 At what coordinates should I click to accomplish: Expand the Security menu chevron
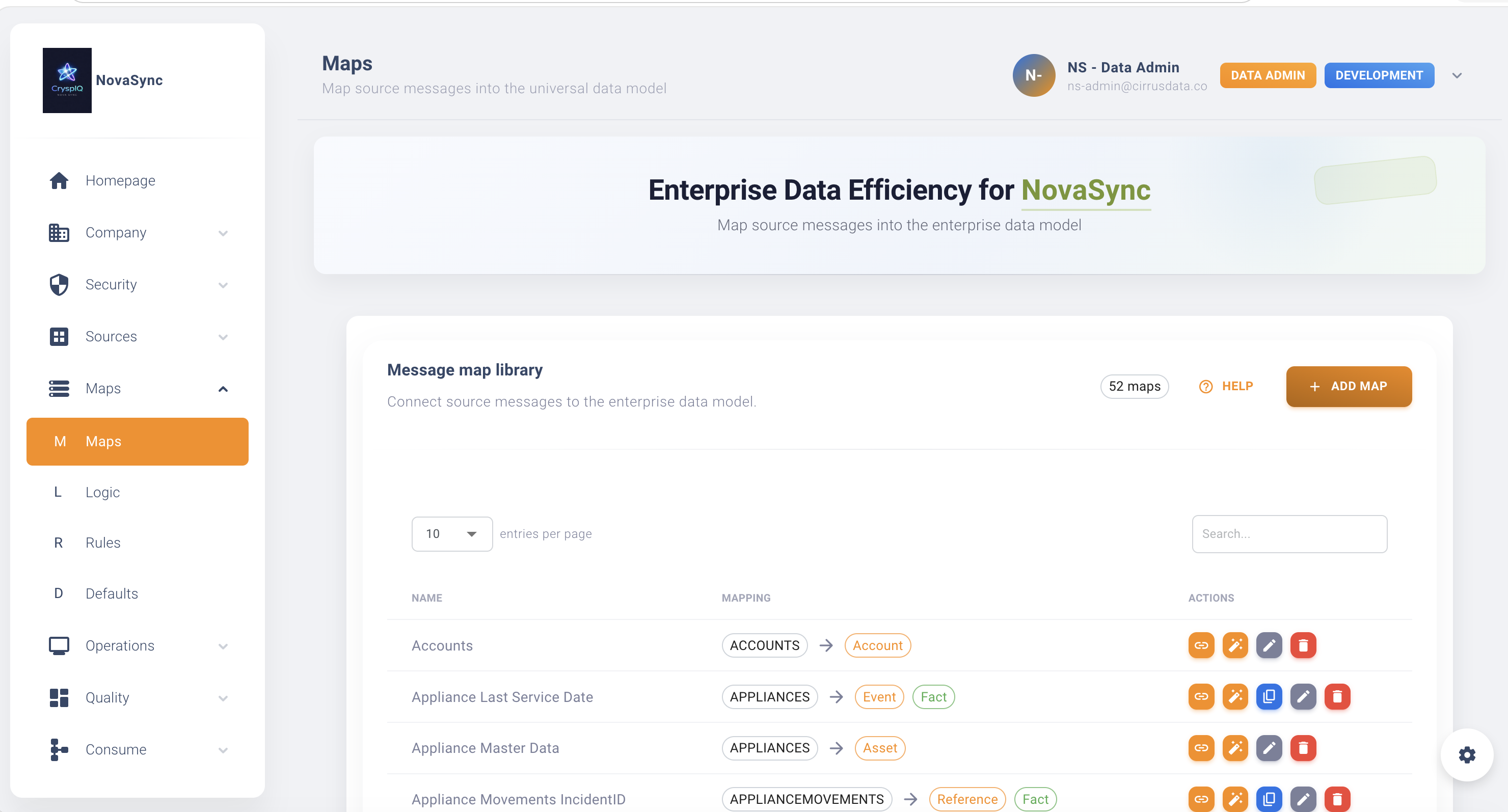tap(223, 285)
